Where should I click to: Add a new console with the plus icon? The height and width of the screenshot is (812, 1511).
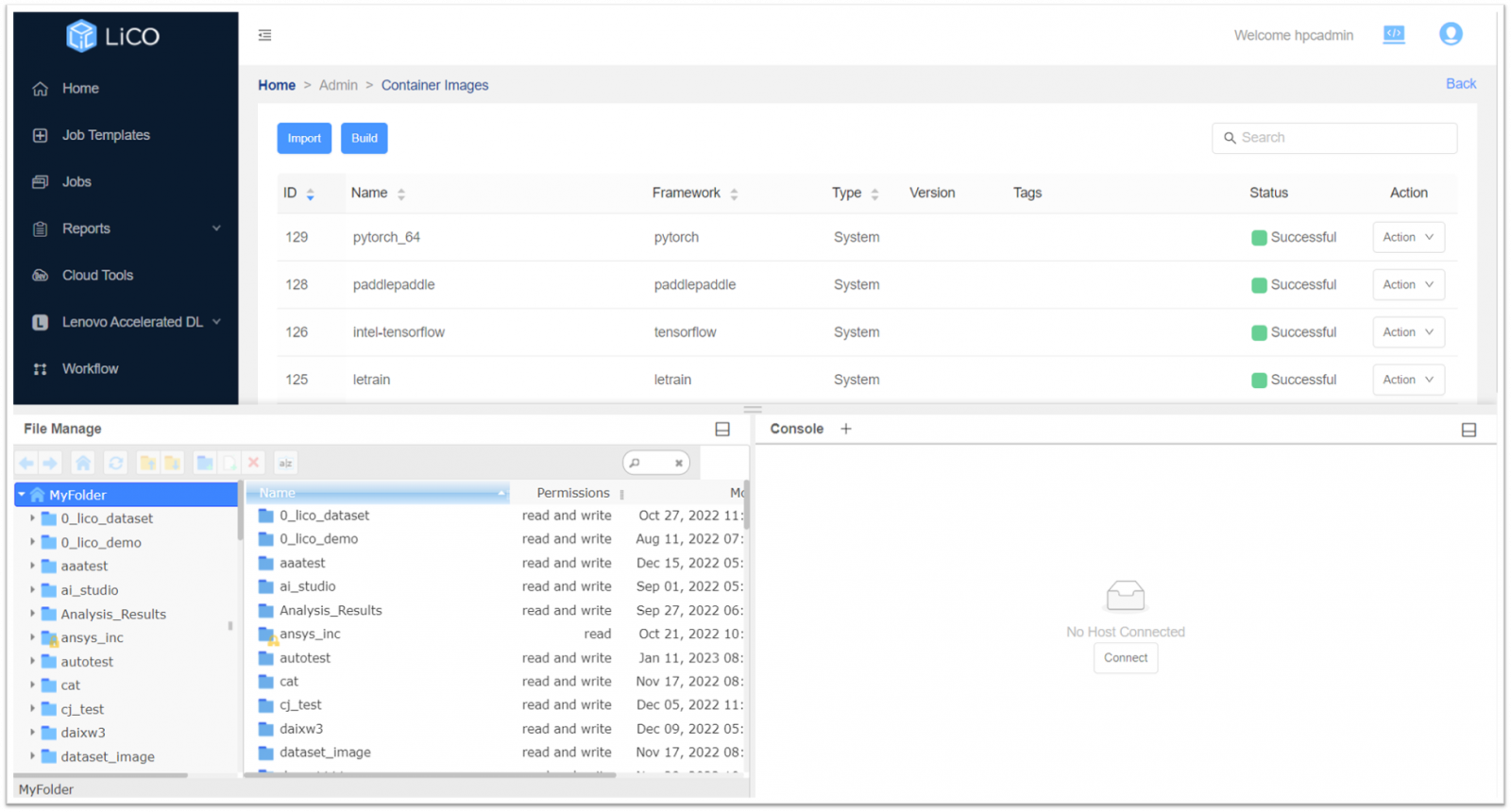point(846,429)
